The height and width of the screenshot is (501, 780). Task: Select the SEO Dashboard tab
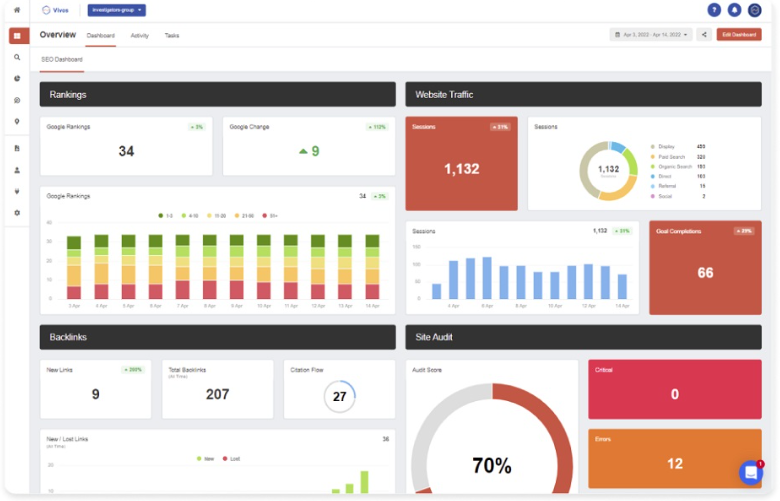click(x=62, y=60)
